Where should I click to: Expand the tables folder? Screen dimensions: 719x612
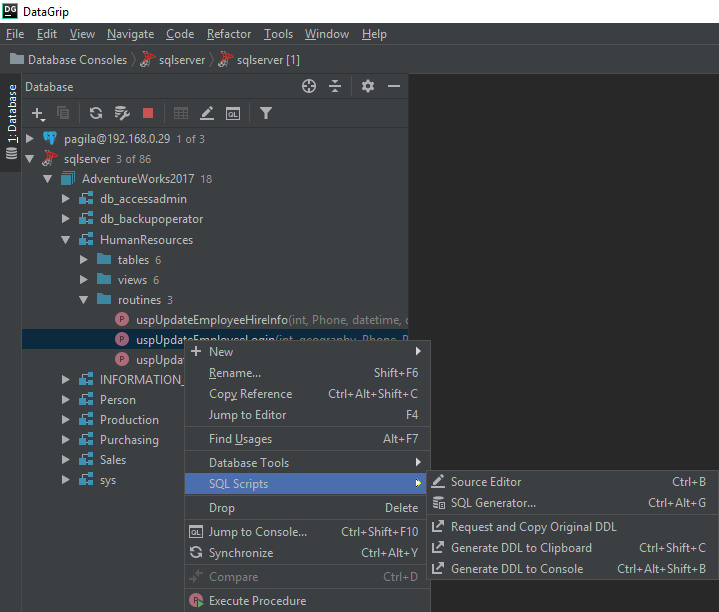(84, 260)
